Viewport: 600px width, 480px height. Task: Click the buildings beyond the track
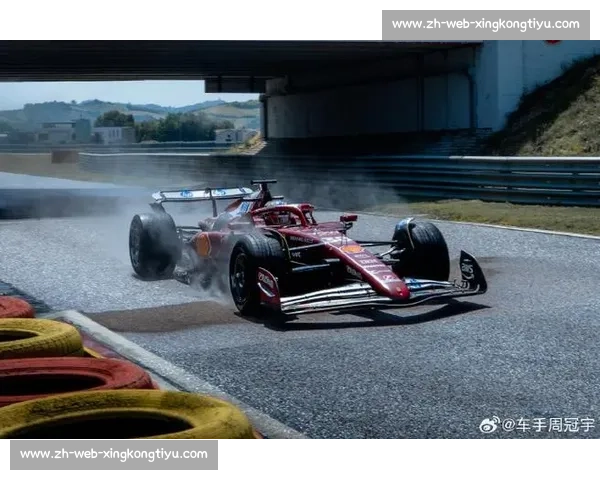(110, 133)
